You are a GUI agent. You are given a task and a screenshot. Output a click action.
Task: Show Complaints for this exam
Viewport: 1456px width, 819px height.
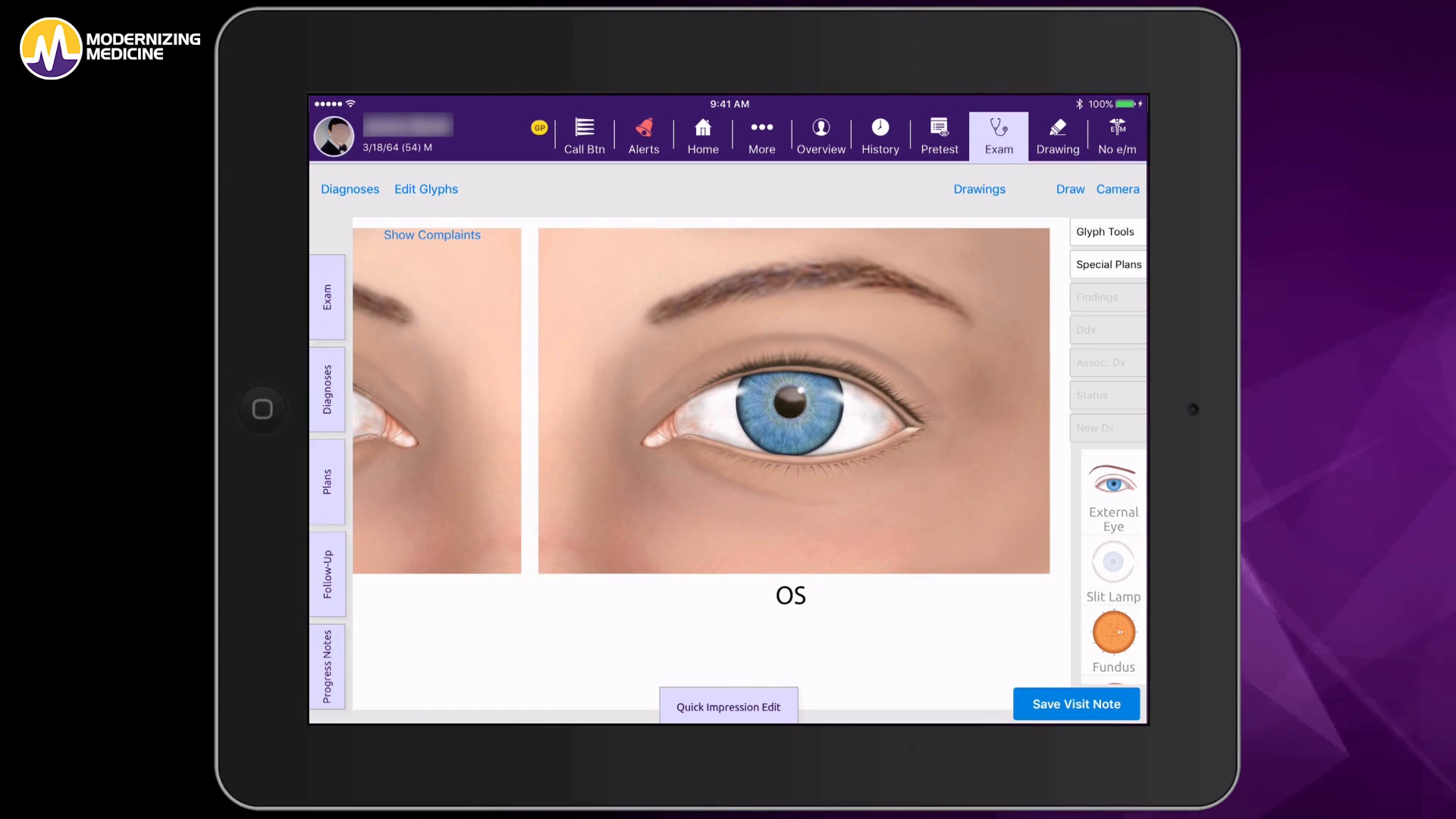click(431, 235)
